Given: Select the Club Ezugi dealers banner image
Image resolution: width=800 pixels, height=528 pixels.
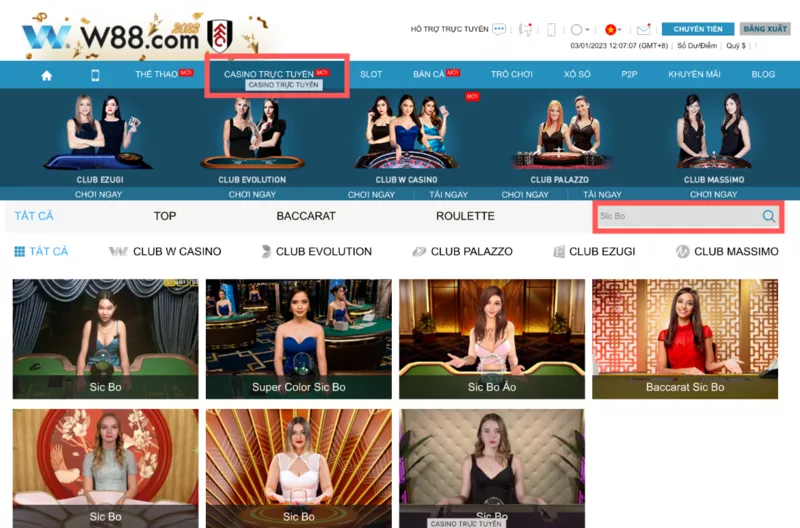Looking at the screenshot, I should (99, 132).
